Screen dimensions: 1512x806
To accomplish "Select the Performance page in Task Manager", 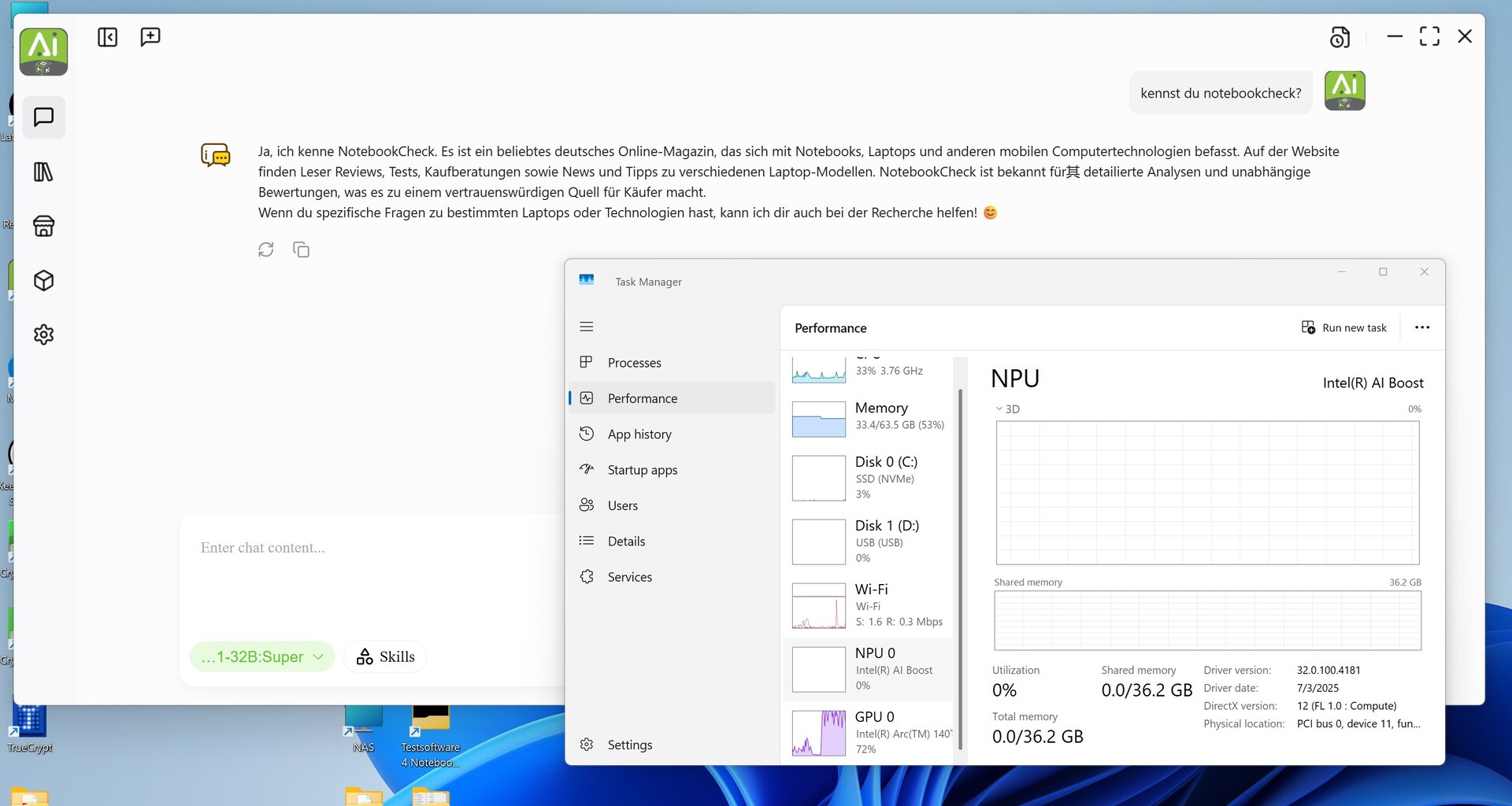I will pos(672,398).
